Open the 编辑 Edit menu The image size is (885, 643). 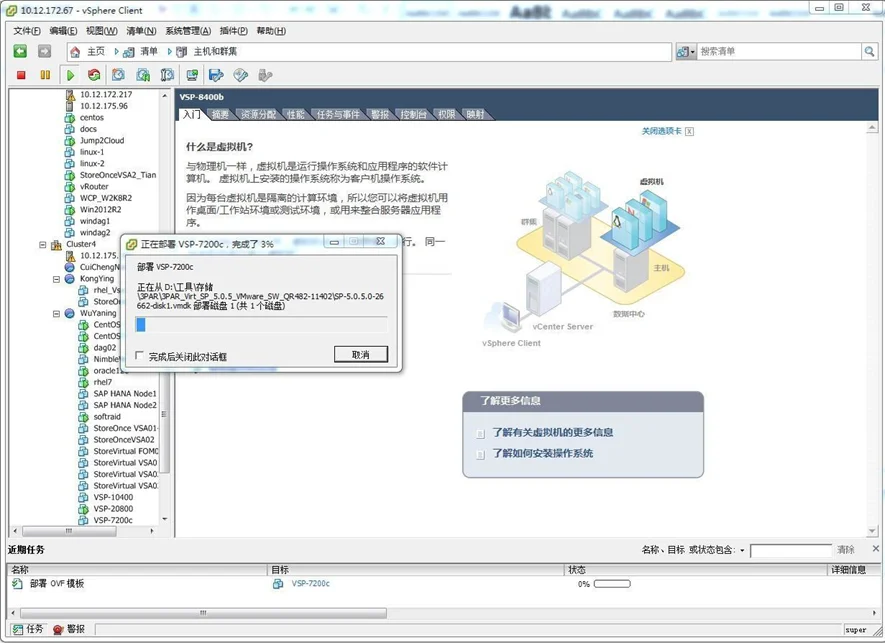pyautogui.click(x=63, y=30)
